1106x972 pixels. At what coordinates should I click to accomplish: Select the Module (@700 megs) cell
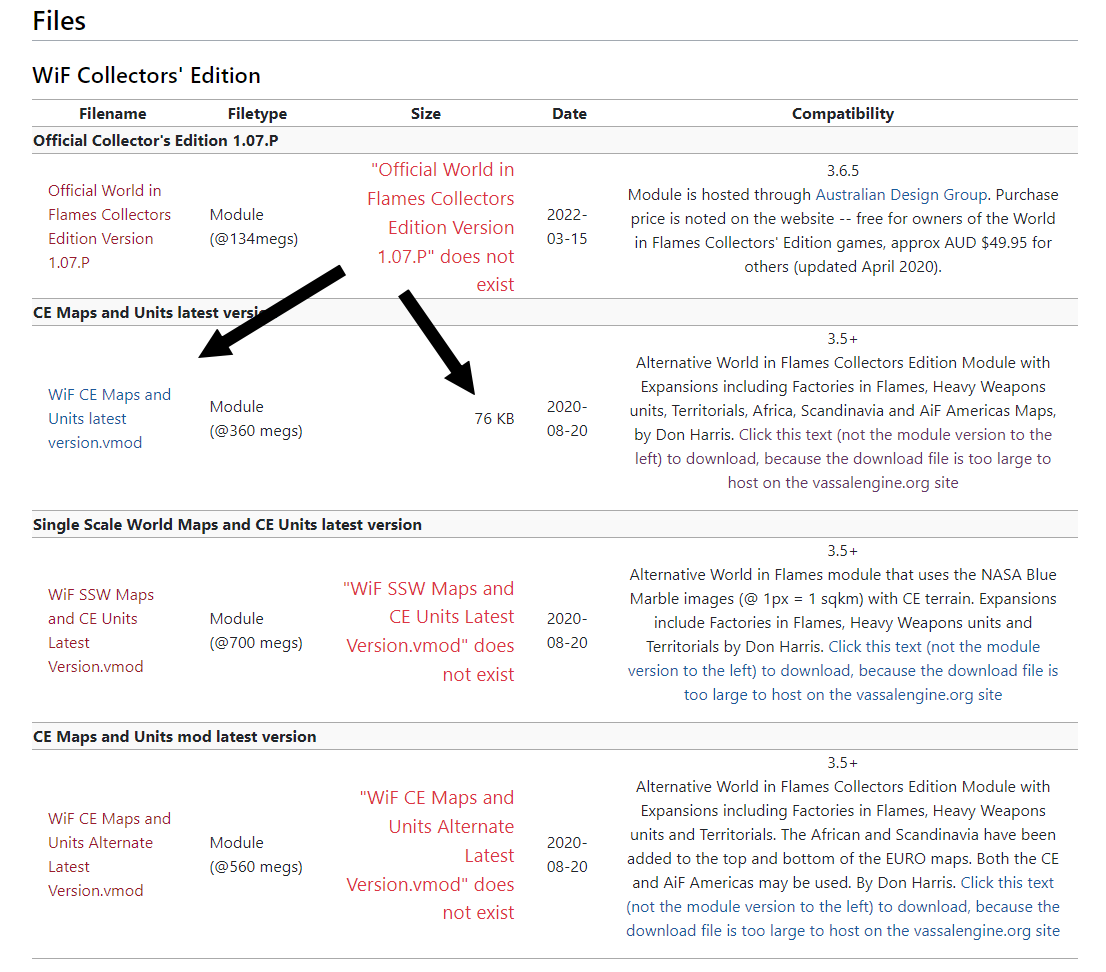click(256, 631)
